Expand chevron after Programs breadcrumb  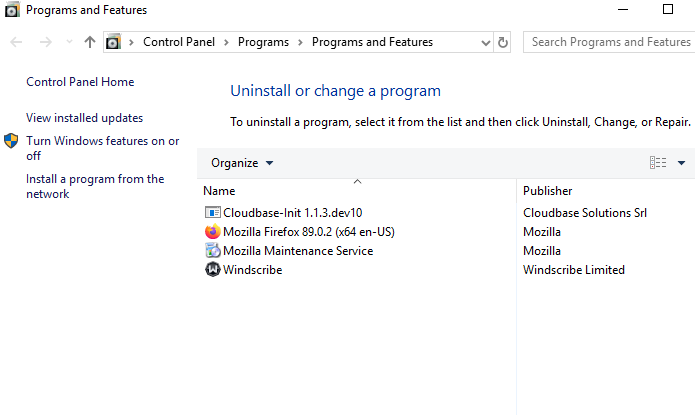point(301,43)
